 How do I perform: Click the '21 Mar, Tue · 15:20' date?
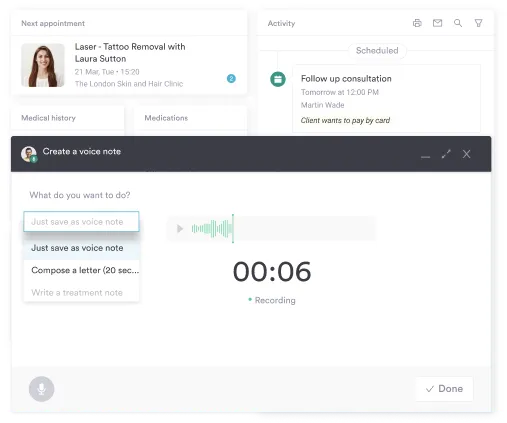(x=107, y=72)
